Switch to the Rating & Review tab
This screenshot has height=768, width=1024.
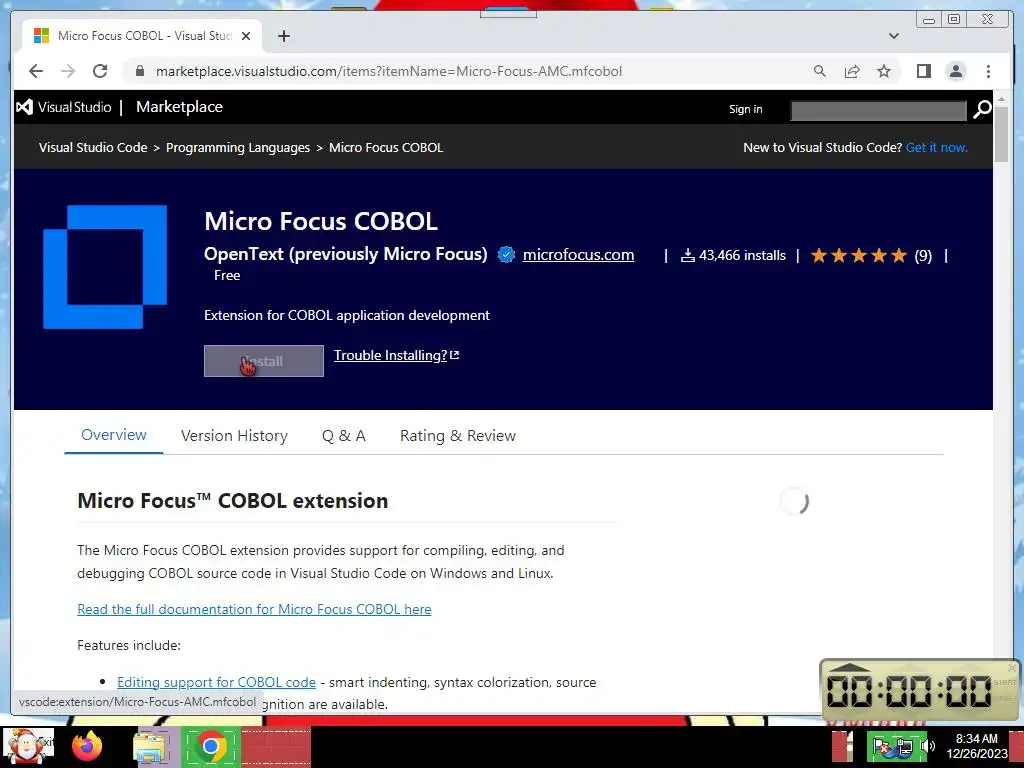pos(458,436)
